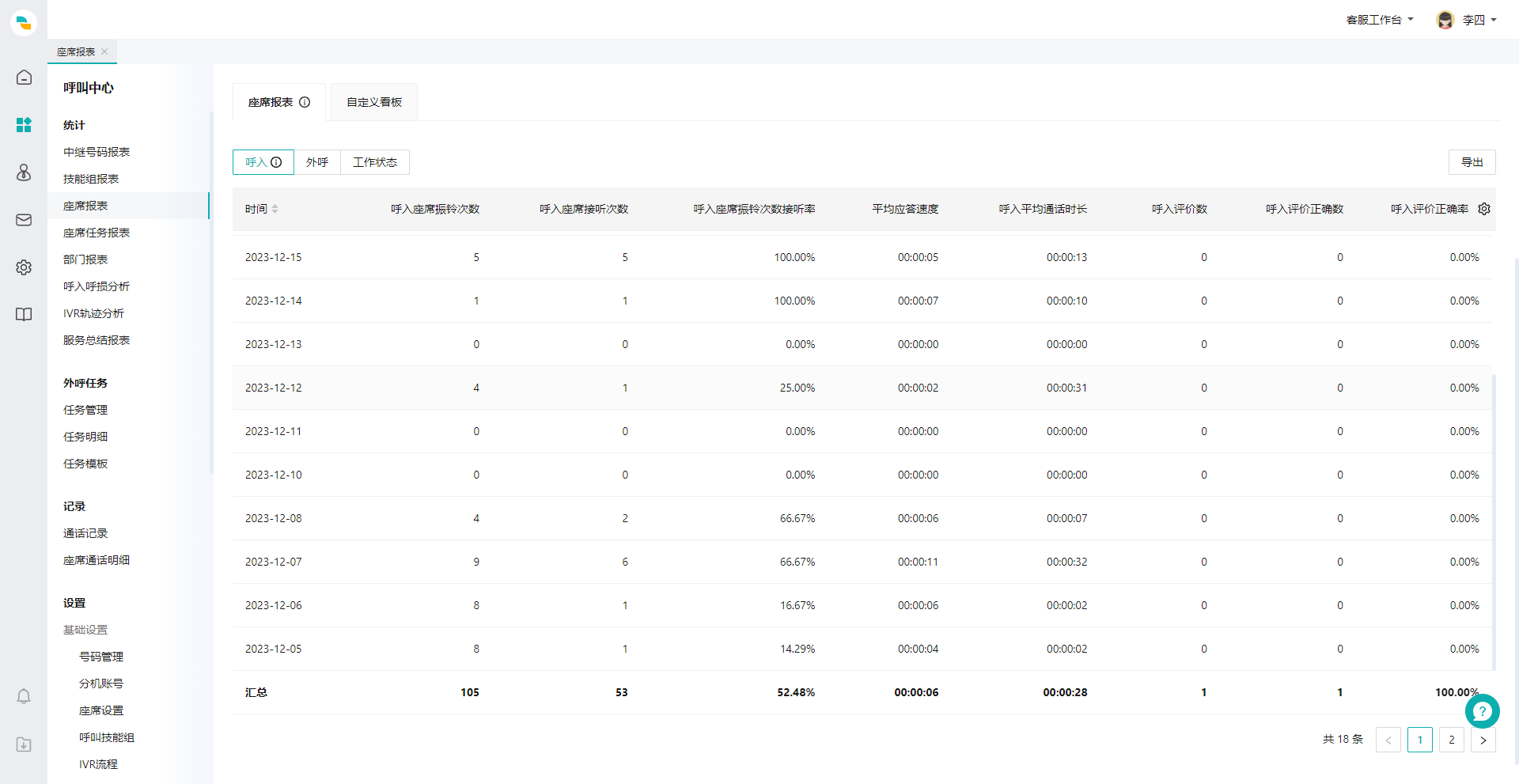Open 技能组报表 in sidebar
1519x784 pixels.
[91, 179]
